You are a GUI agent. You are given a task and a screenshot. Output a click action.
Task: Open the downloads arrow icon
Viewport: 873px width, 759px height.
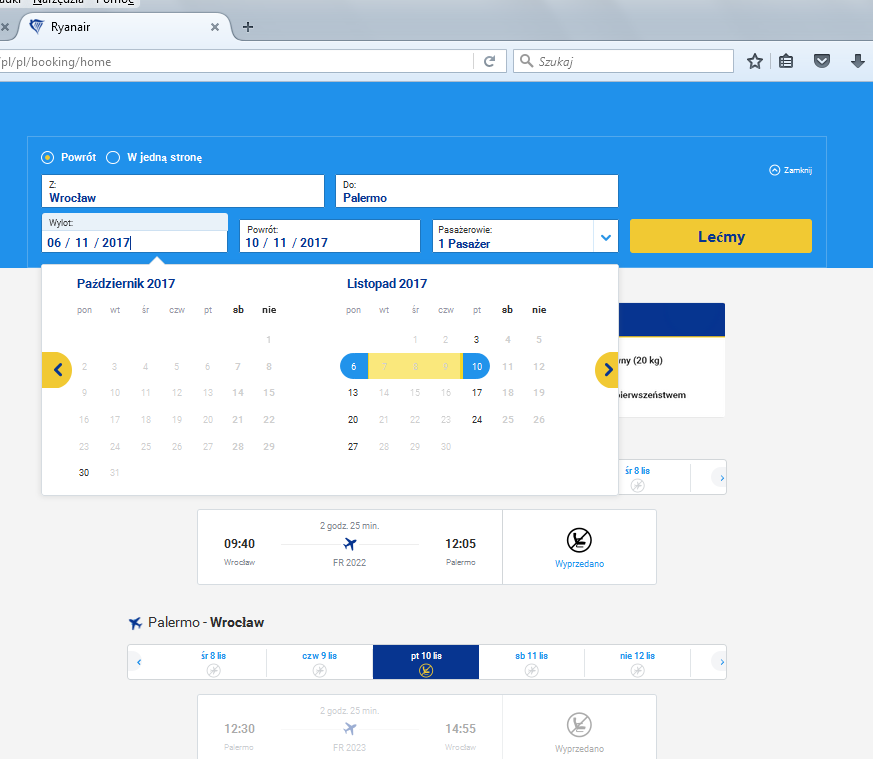(x=857, y=61)
